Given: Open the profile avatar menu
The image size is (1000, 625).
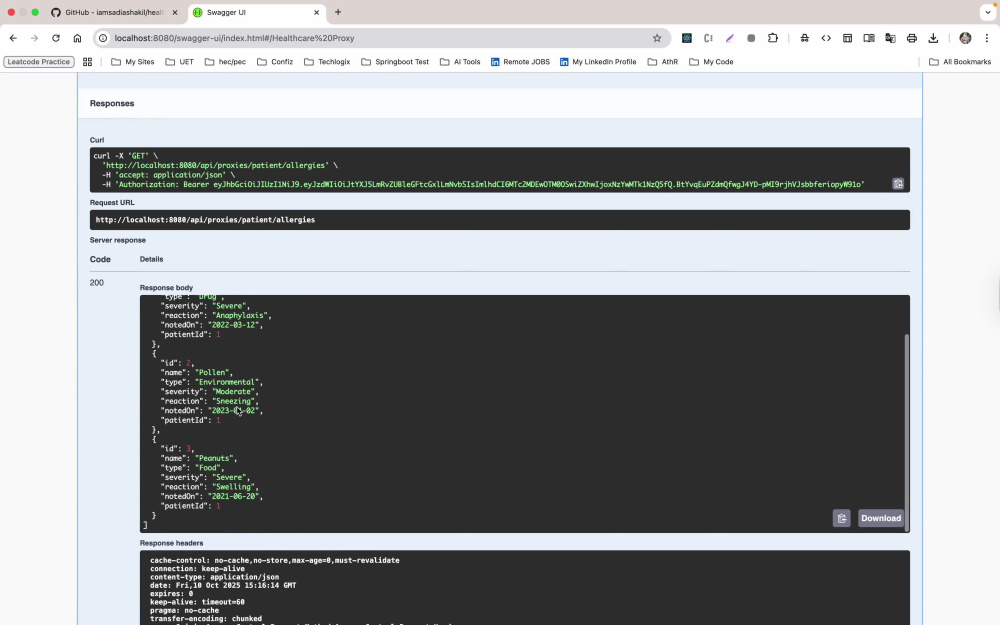Looking at the screenshot, I should 966,38.
